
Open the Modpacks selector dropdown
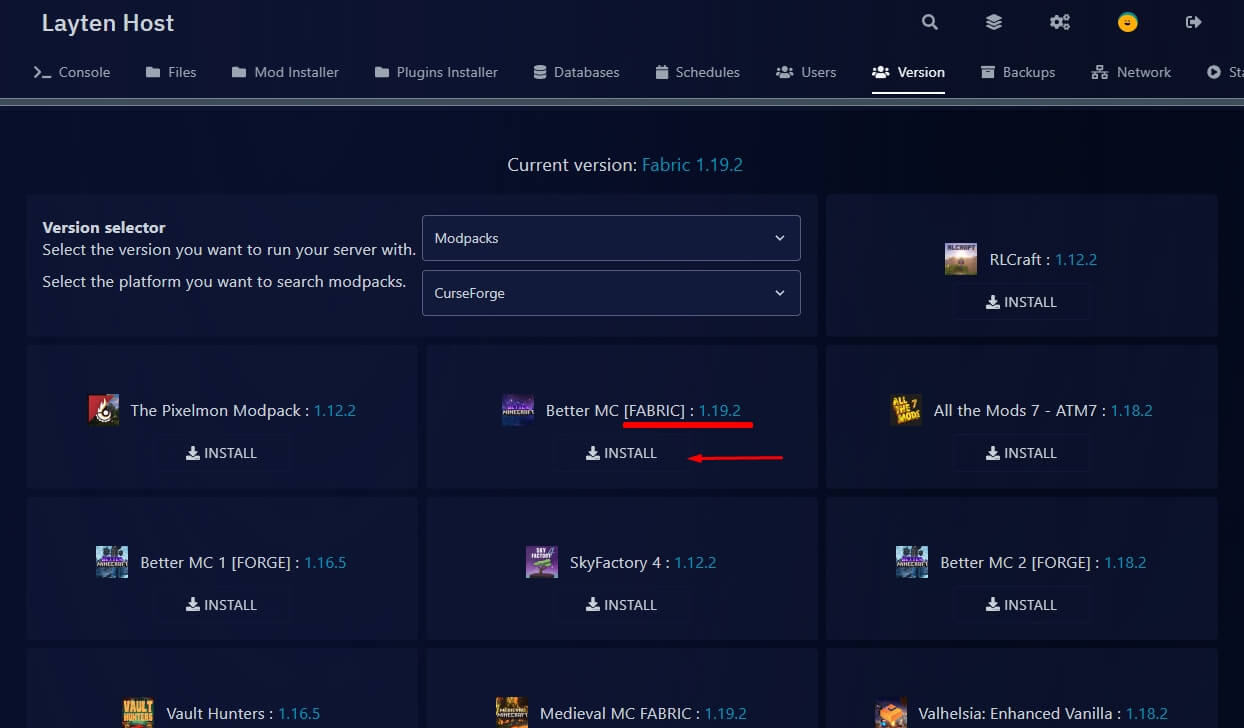coord(611,238)
